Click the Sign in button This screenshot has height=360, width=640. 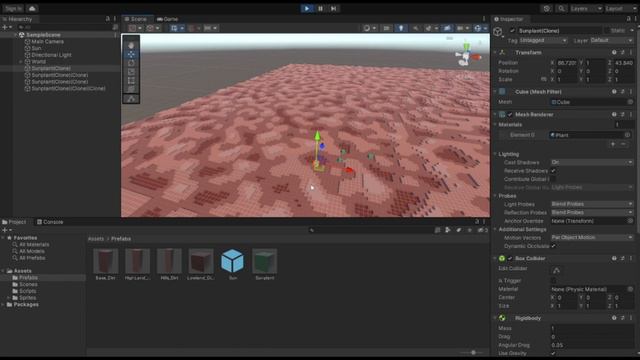13,8
